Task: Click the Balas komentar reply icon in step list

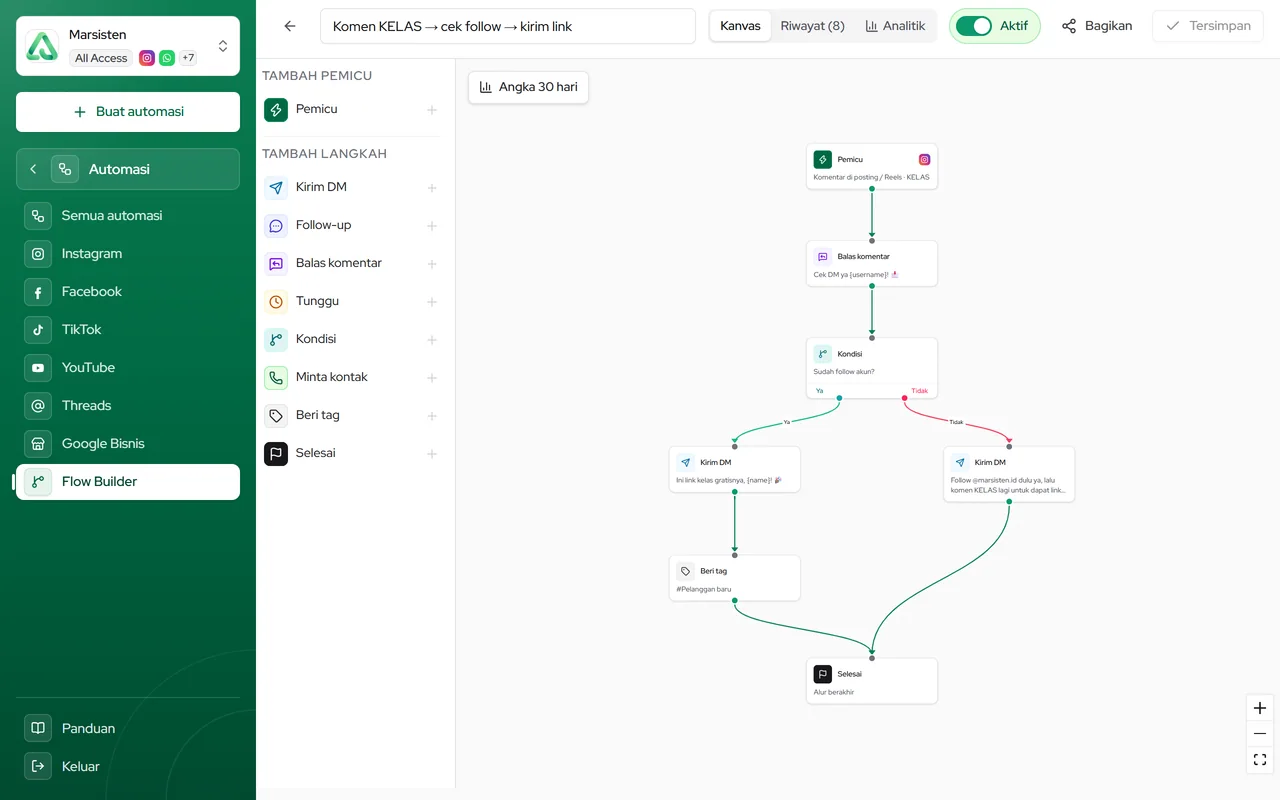Action: pos(276,264)
